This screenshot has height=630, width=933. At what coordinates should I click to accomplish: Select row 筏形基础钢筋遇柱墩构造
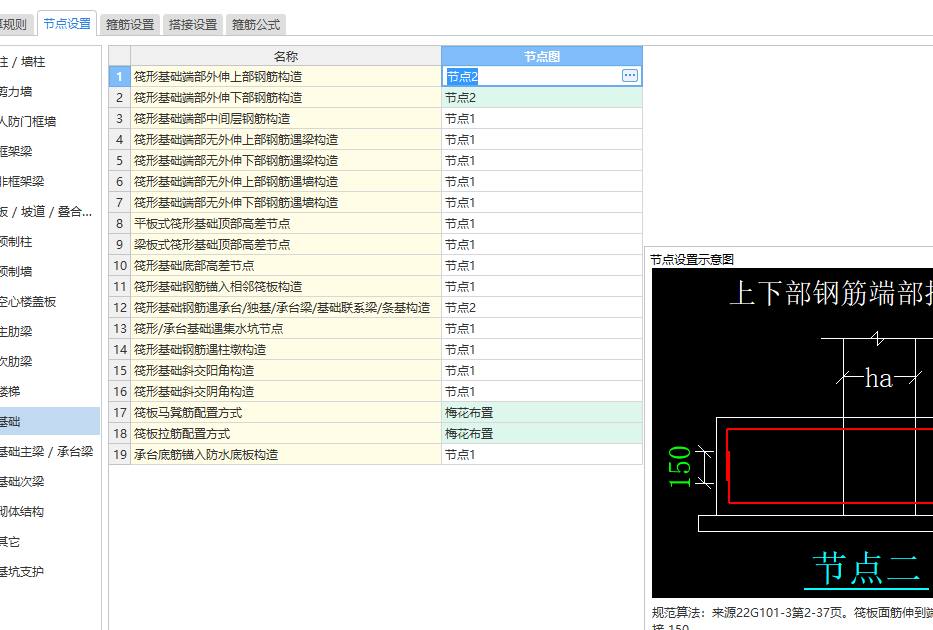(286, 349)
